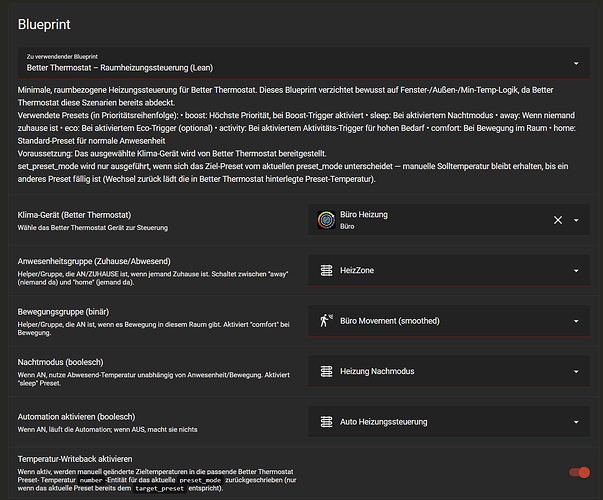
Task: Expand the blueprint selector dropdown arrow
Action: 575,63
